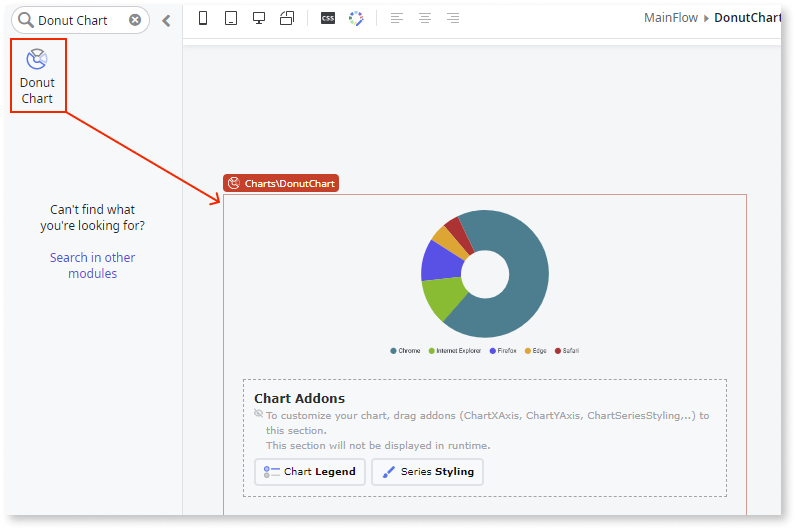
Task: Select the Charts\DonutChart widget label
Action: click(x=281, y=183)
